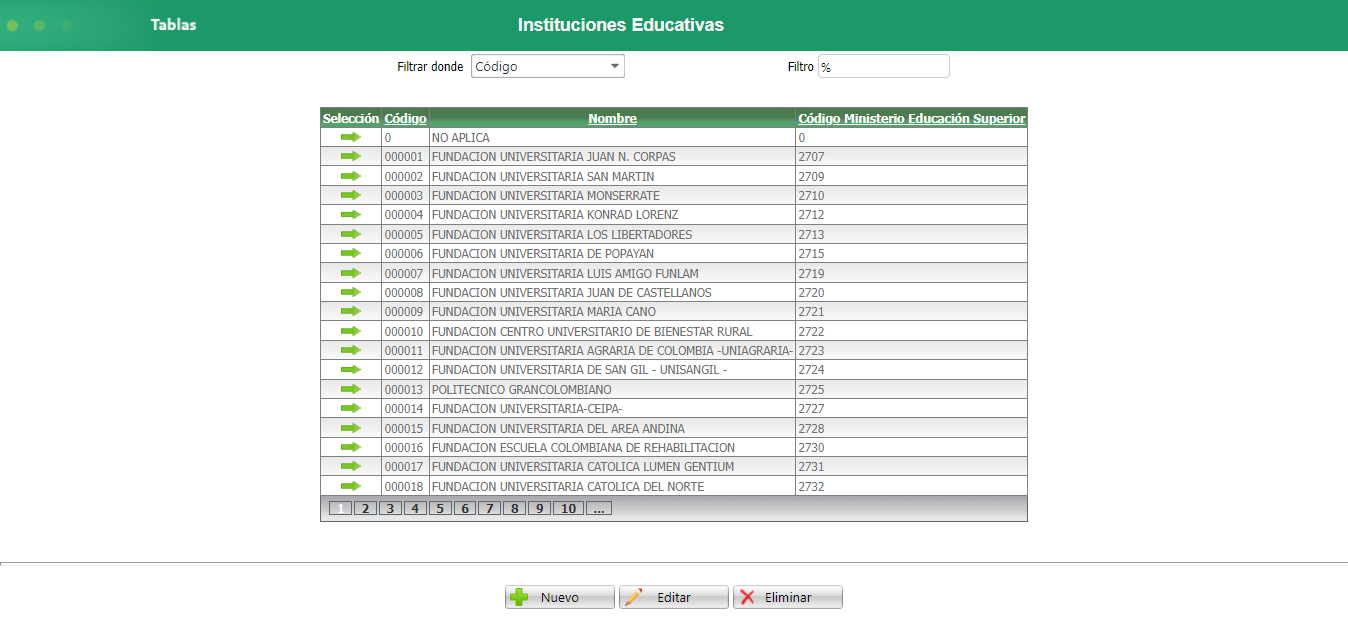Click the 000017 code cell
This screenshot has height=644, width=1348.
point(405,467)
